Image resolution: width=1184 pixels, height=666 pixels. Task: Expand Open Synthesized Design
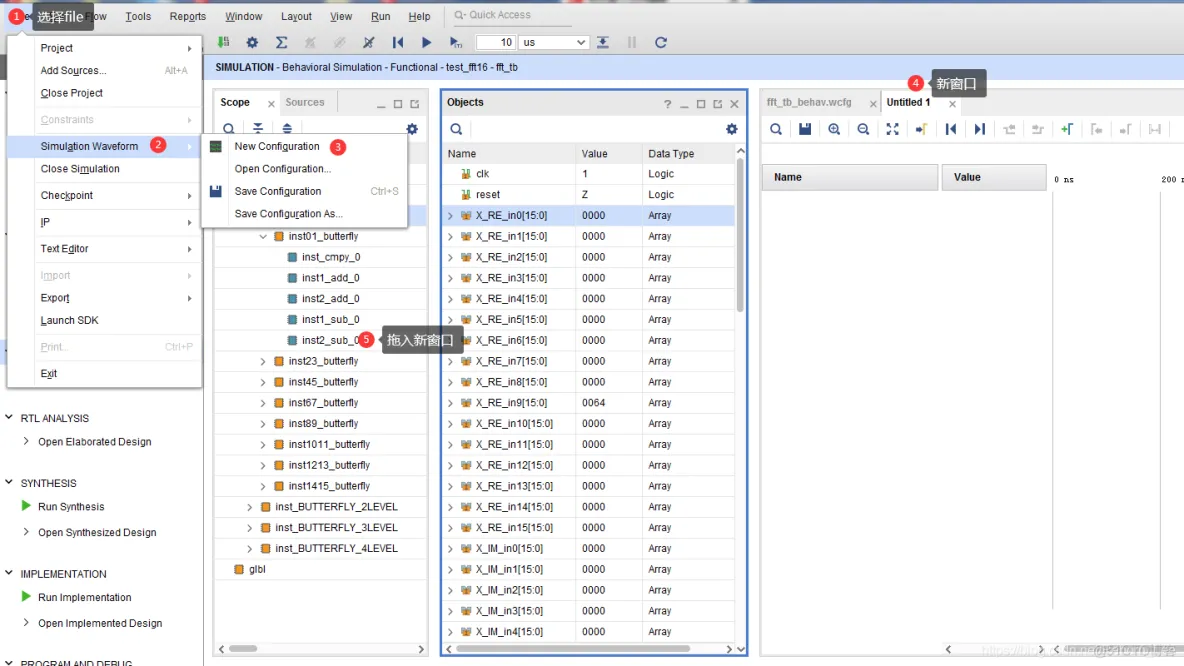click(26, 532)
